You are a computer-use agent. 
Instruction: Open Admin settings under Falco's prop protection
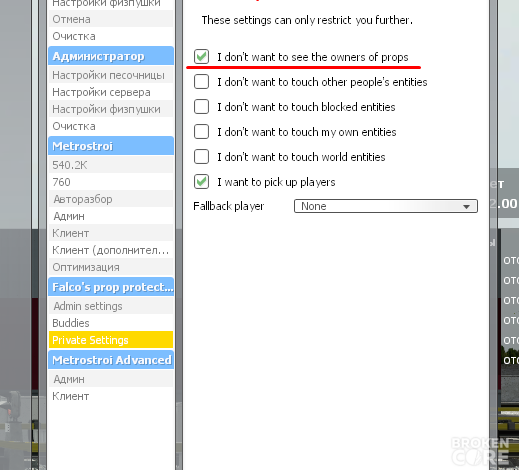pyautogui.click(x=111, y=306)
